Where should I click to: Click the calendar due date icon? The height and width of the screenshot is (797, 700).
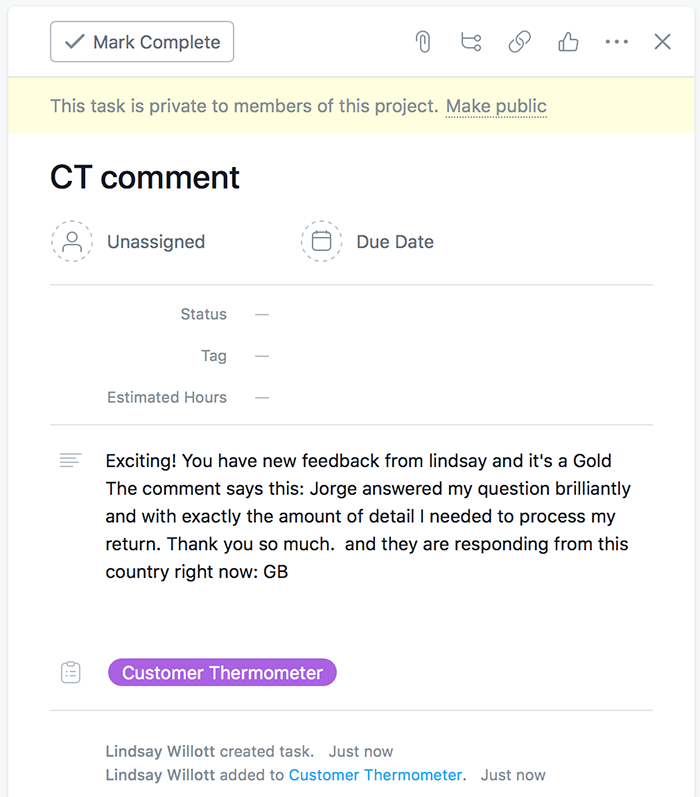point(321,241)
